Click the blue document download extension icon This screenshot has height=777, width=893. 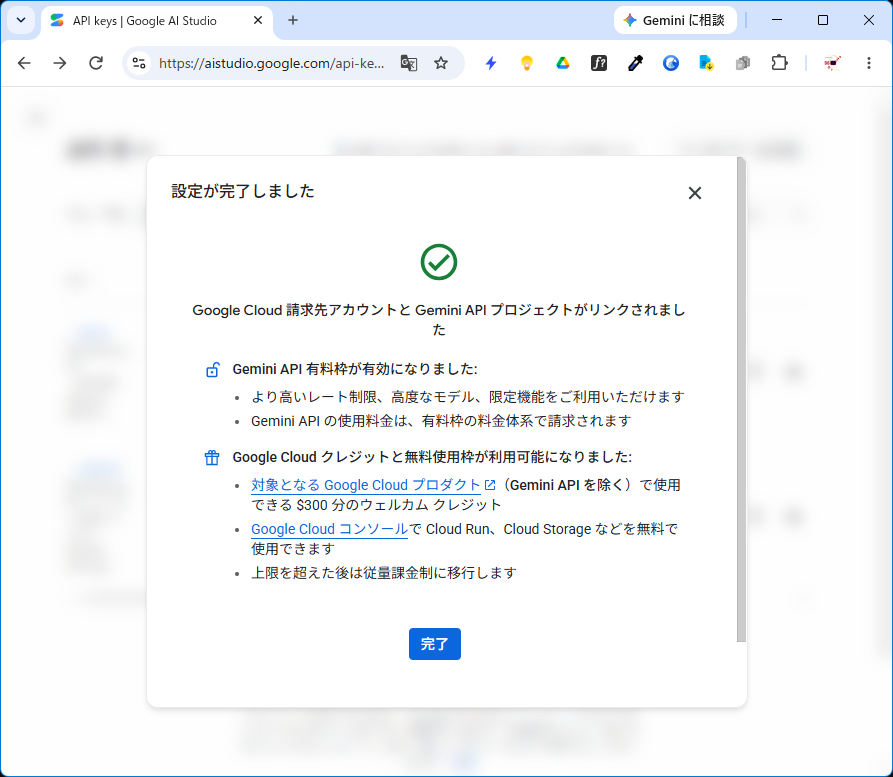706,63
